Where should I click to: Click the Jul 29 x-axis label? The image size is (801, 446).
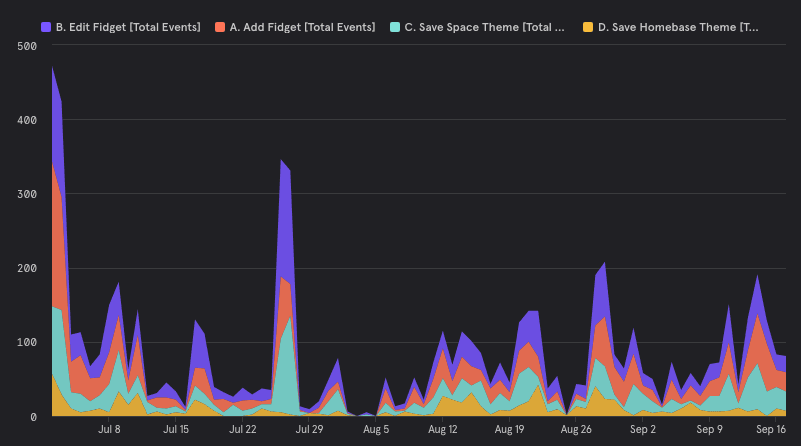[x=309, y=429]
